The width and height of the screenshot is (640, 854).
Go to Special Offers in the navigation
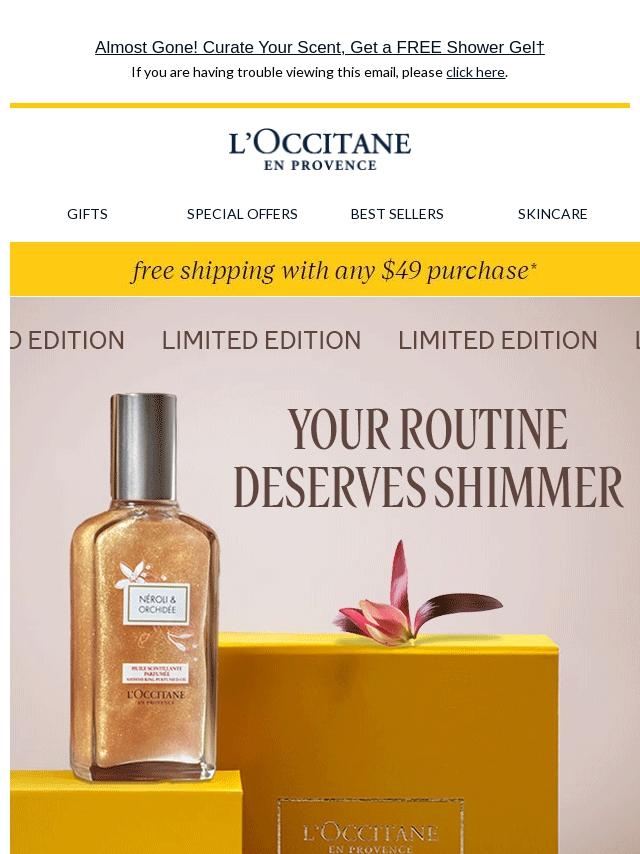242,214
